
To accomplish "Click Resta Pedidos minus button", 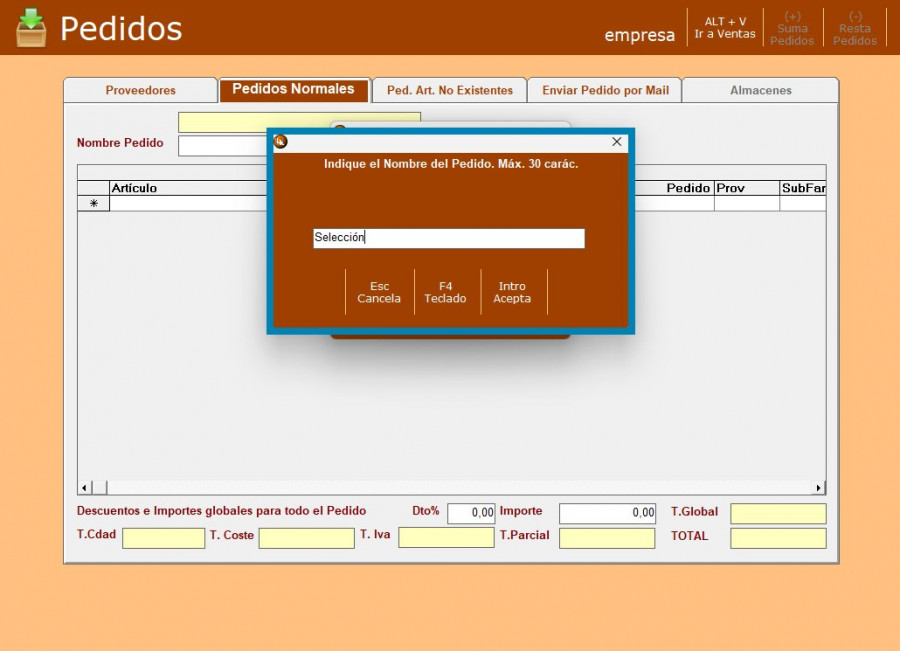I will (855, 28).
